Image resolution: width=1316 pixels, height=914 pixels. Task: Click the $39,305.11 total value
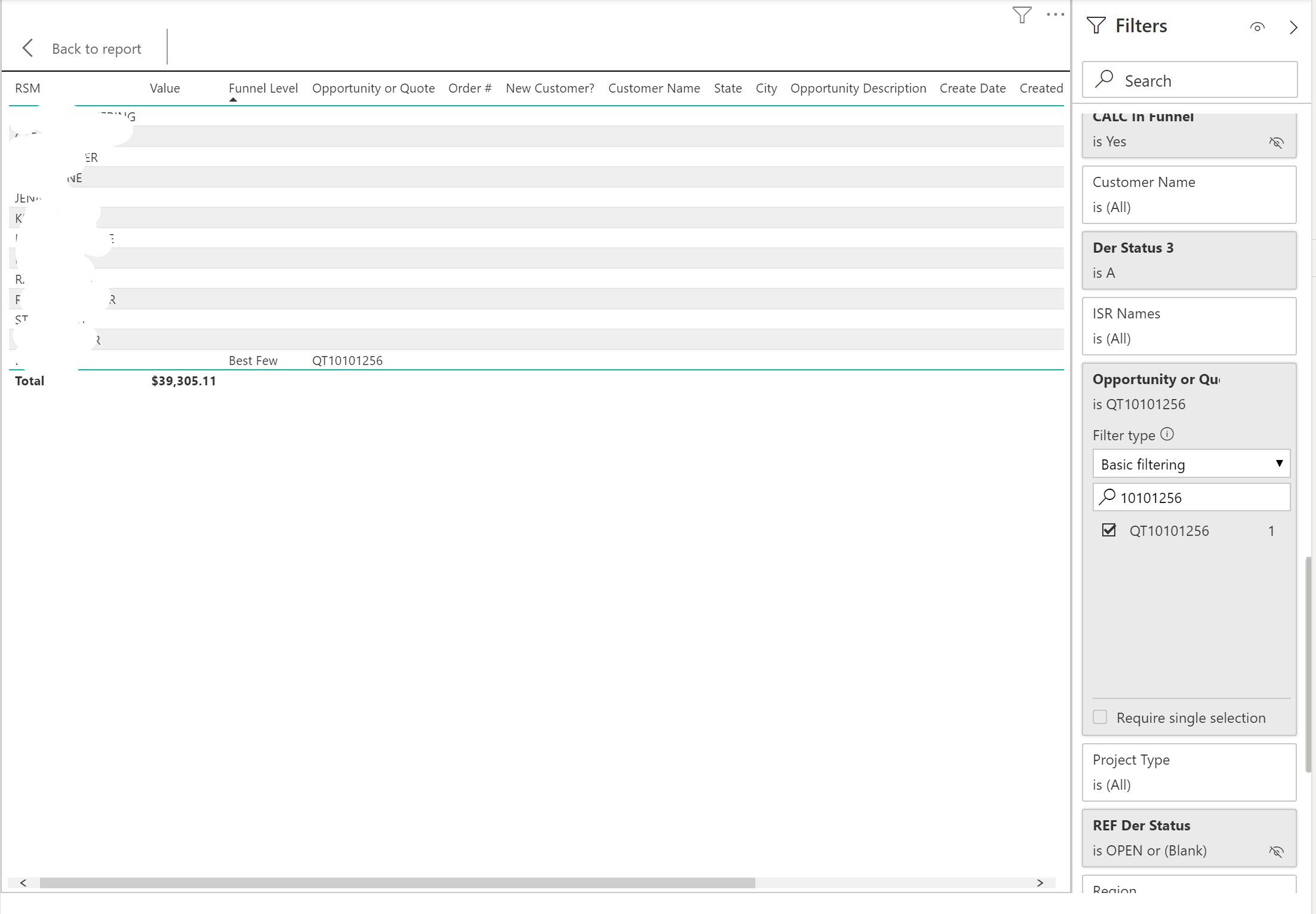coord(184,381)
